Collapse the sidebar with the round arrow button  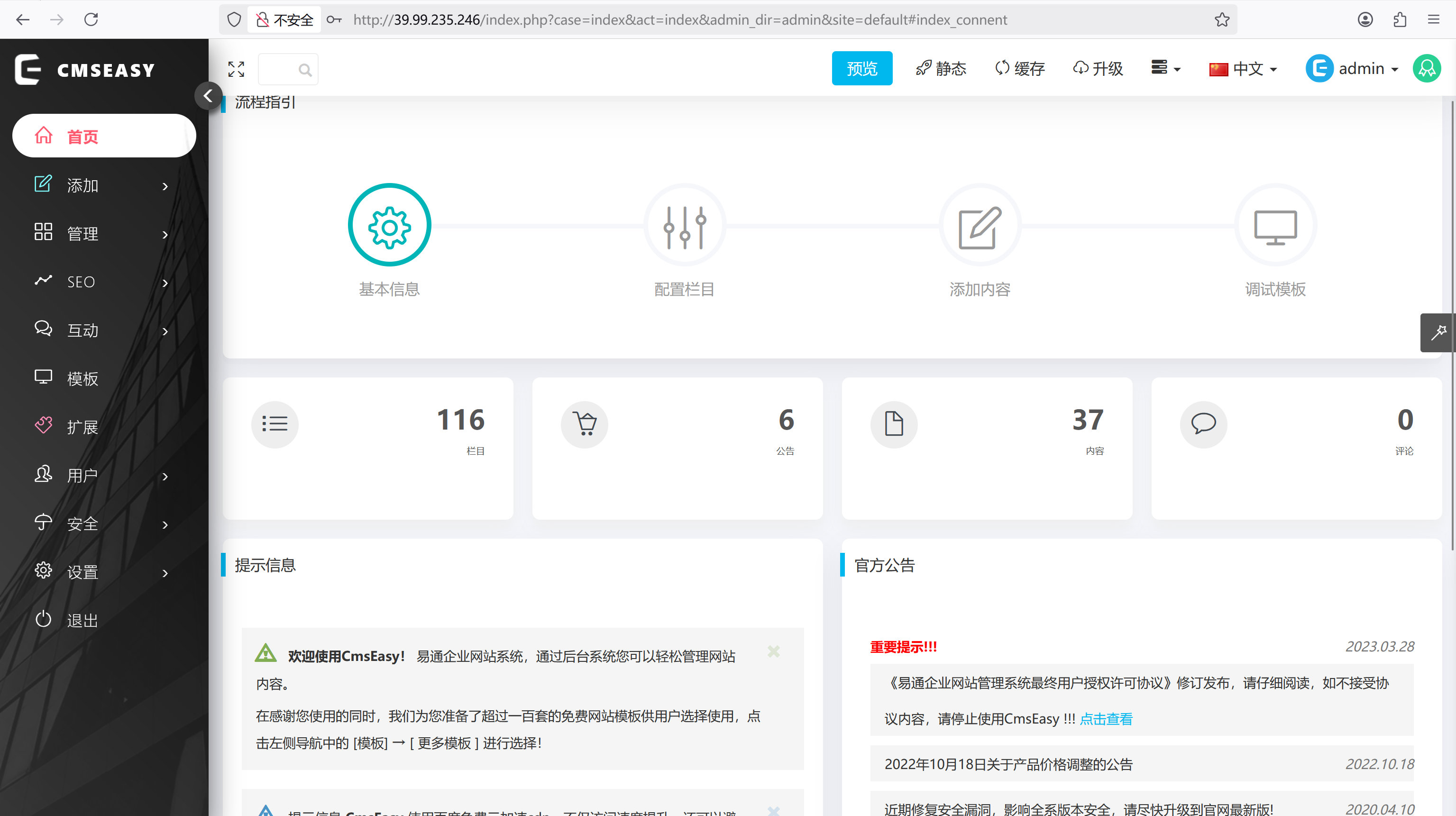coord(208,95)
